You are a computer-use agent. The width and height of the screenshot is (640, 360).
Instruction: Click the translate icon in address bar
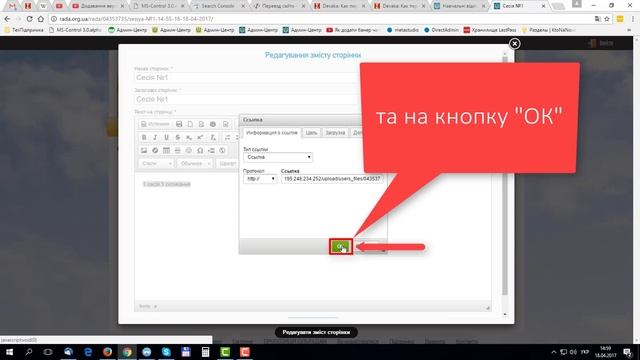point(598,19)
